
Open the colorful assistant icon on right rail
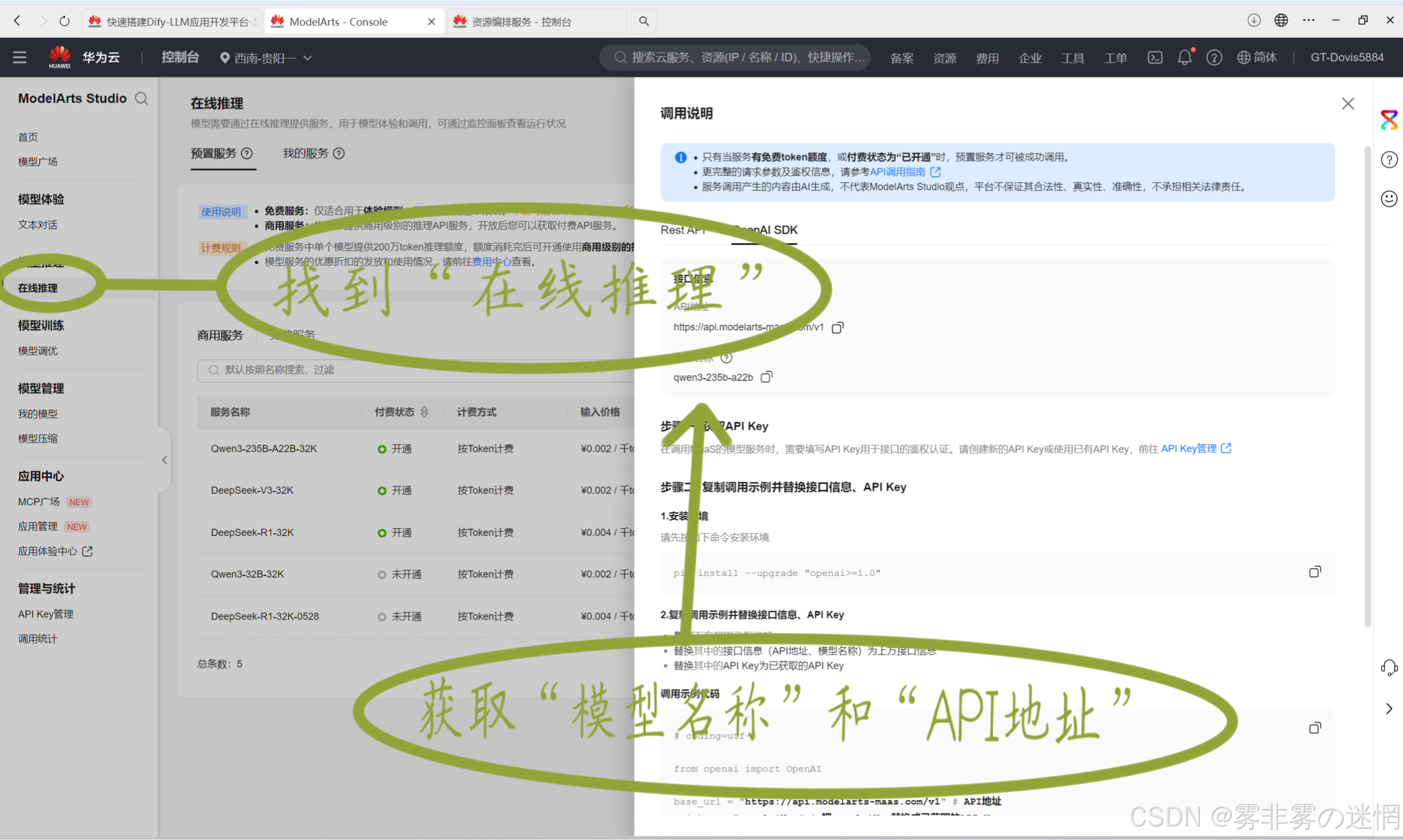tap(1388, 120)
